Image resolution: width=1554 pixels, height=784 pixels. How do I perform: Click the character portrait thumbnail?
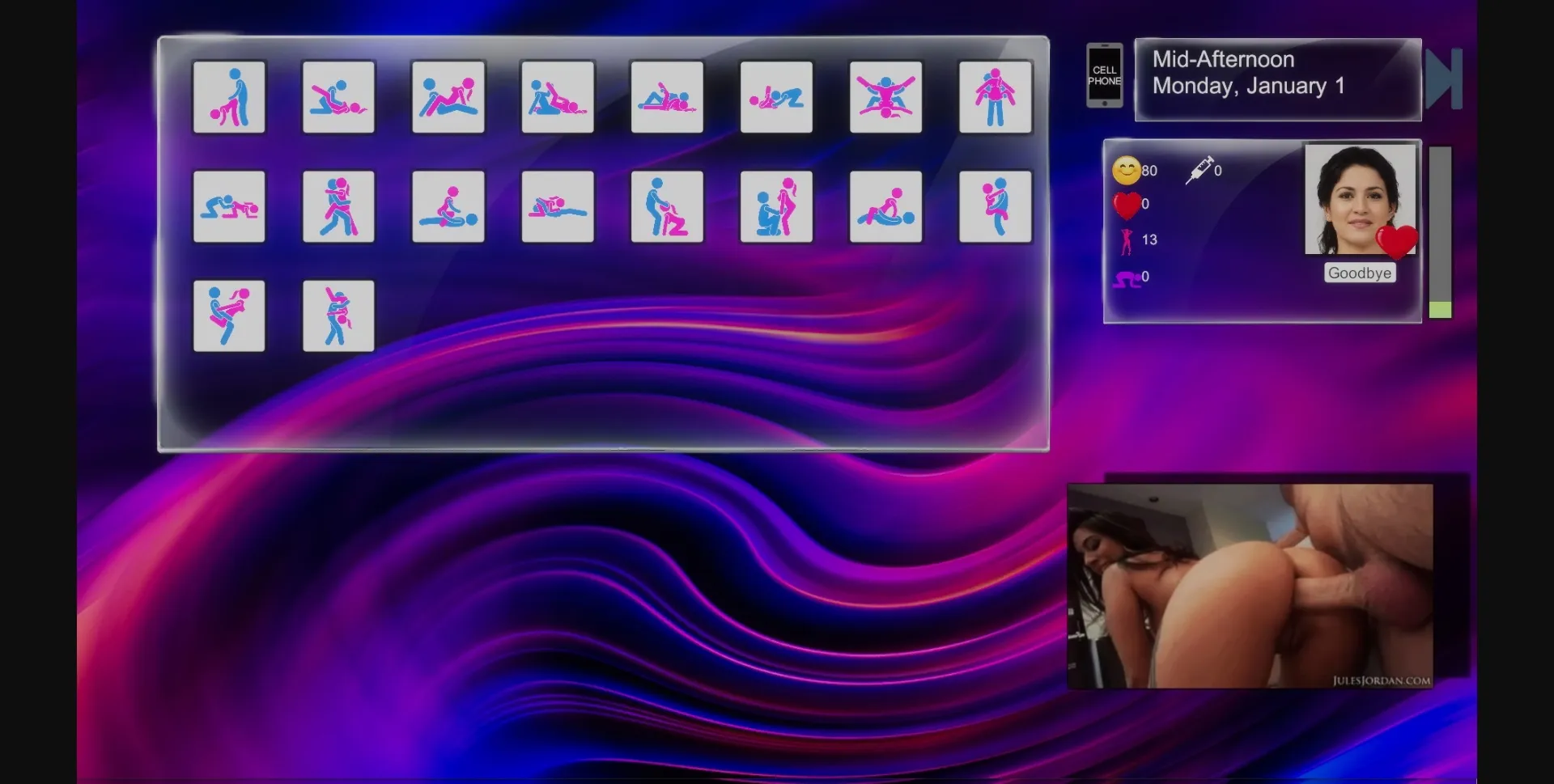click(x=1358, y=198)
